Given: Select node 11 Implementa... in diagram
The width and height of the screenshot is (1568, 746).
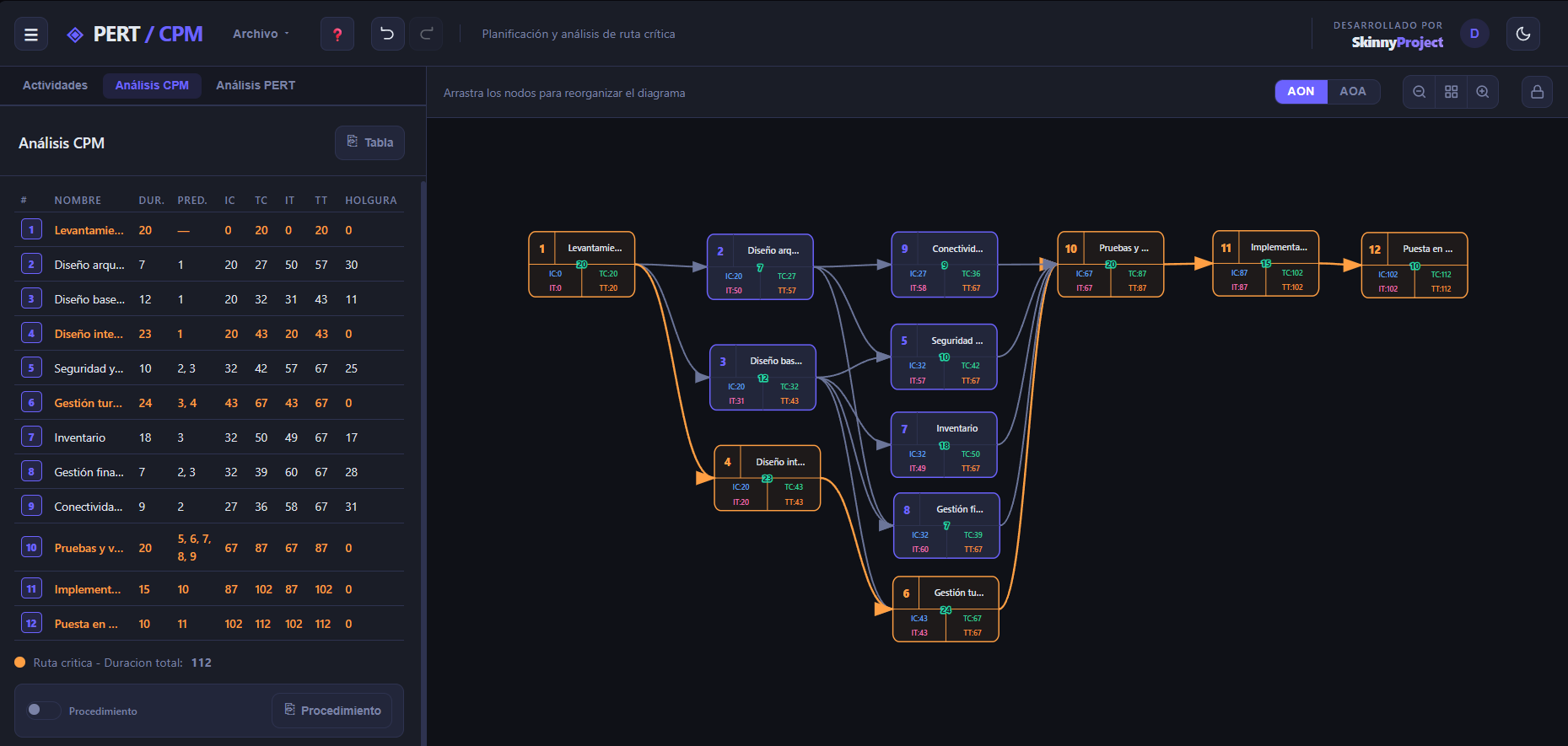Looking at the screenshot, I should point(1266,263).
